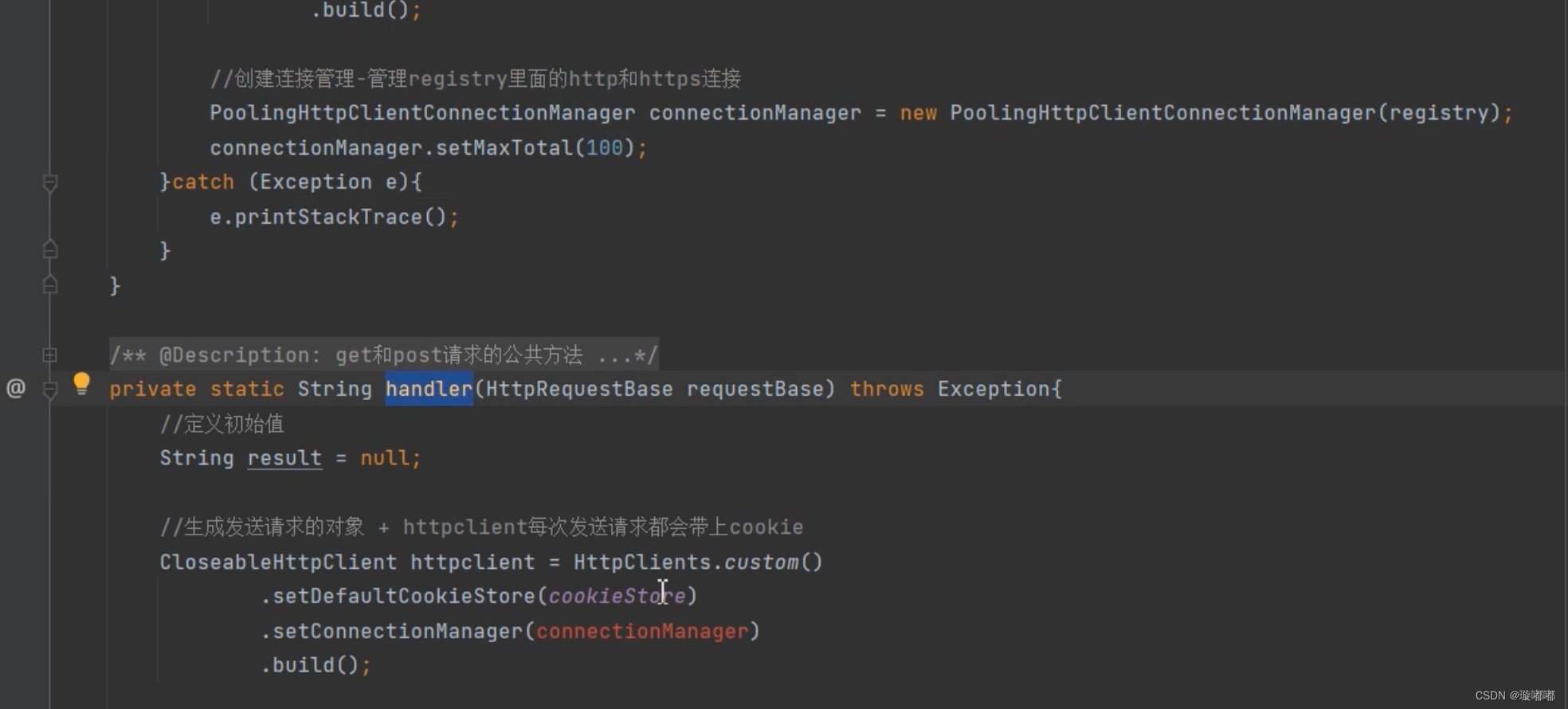Viewport: 1568px width, 709px height.
Task: Click HttpRequestBase parameter type
Action: pyautogui.click(x=579, y=389)
